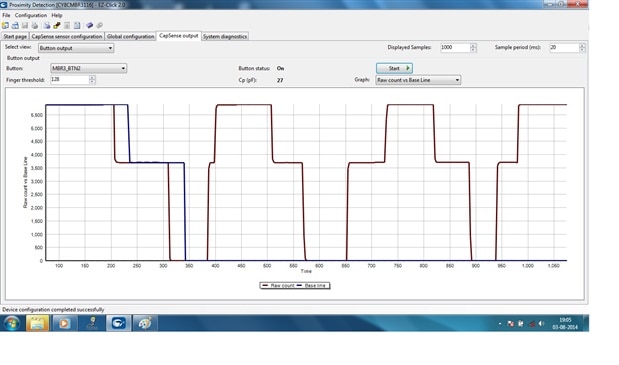The height and width of the screenshot is (365, 619).
Task: Open the Paint app from taskbar
Action: pos(144,324)
